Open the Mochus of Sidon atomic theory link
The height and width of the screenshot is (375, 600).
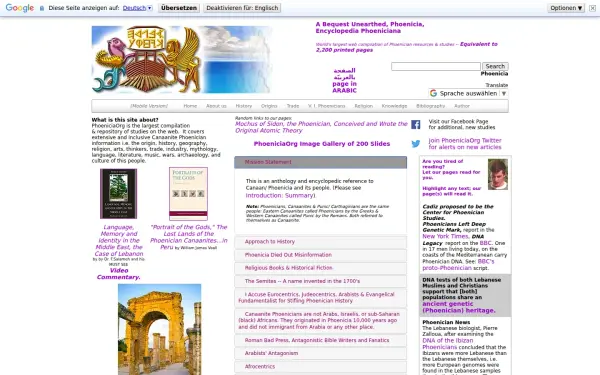(321, 127)
